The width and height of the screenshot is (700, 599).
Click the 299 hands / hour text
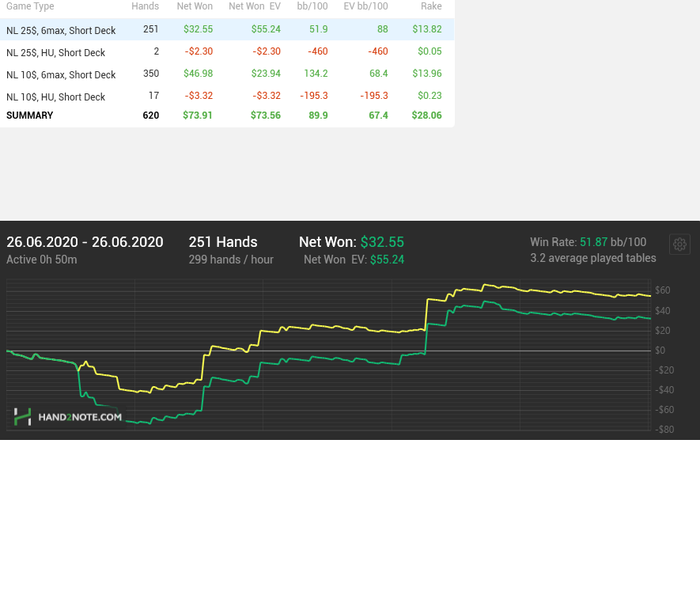[x=231, y=260]
